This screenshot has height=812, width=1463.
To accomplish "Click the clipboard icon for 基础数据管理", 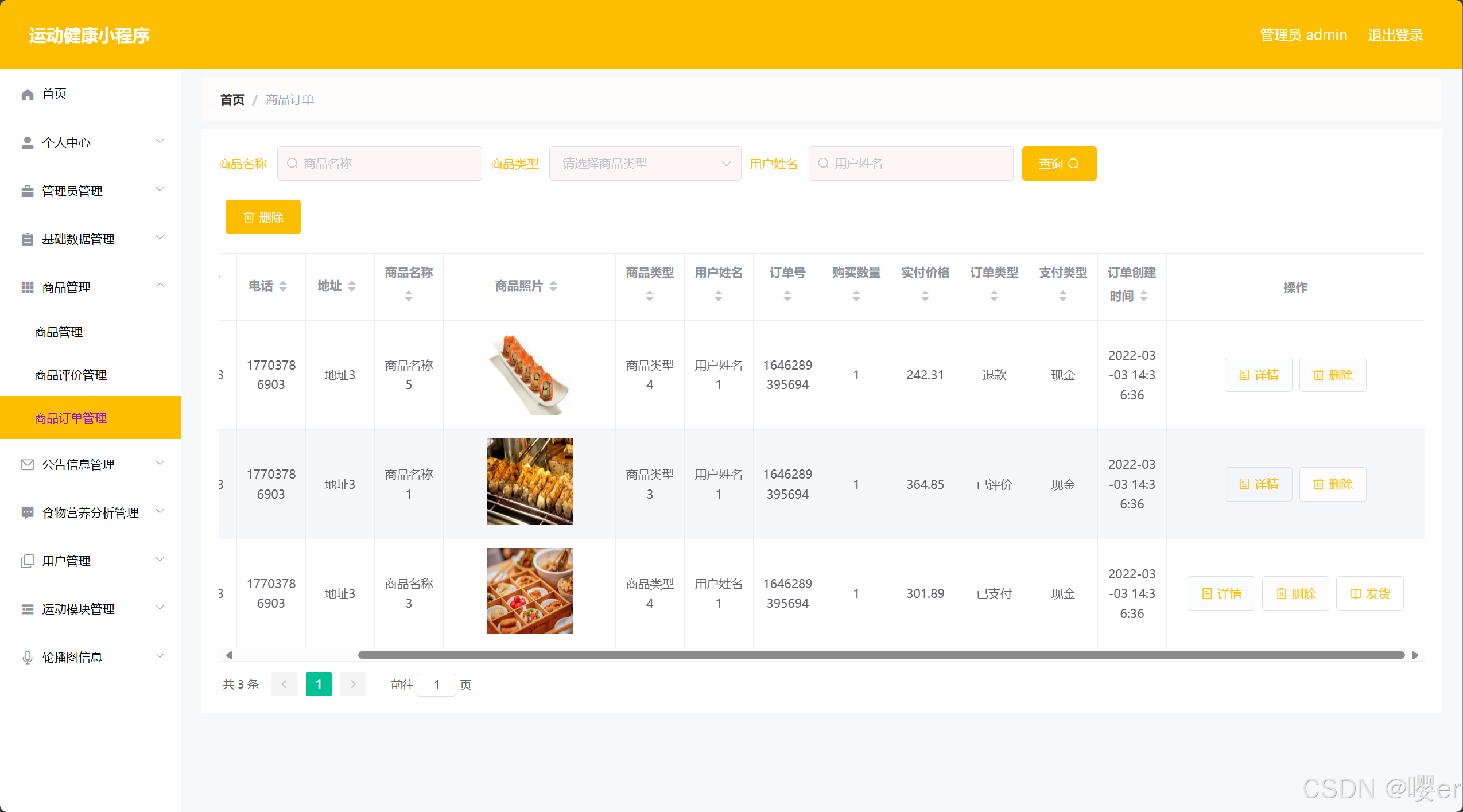I will (28, 239).
